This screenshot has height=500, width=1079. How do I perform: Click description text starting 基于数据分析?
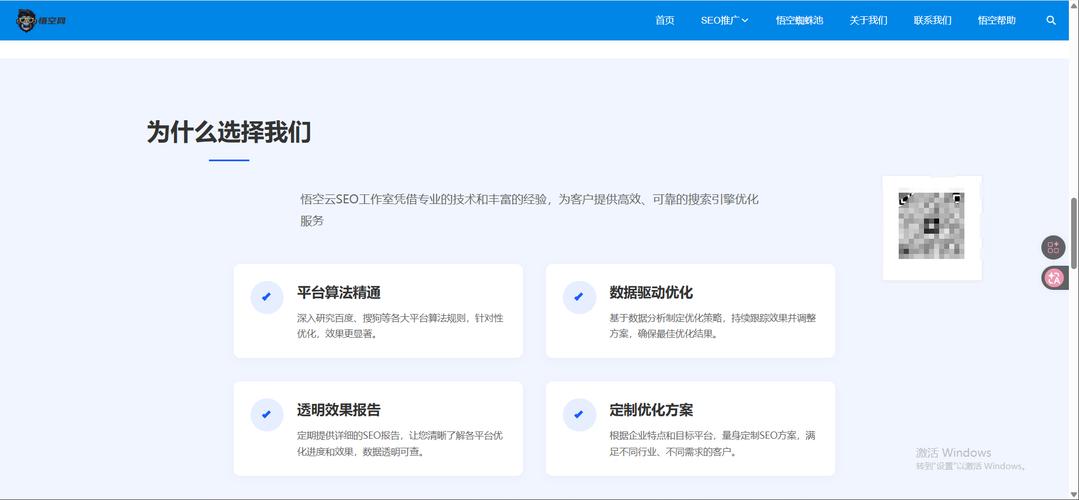712,326
